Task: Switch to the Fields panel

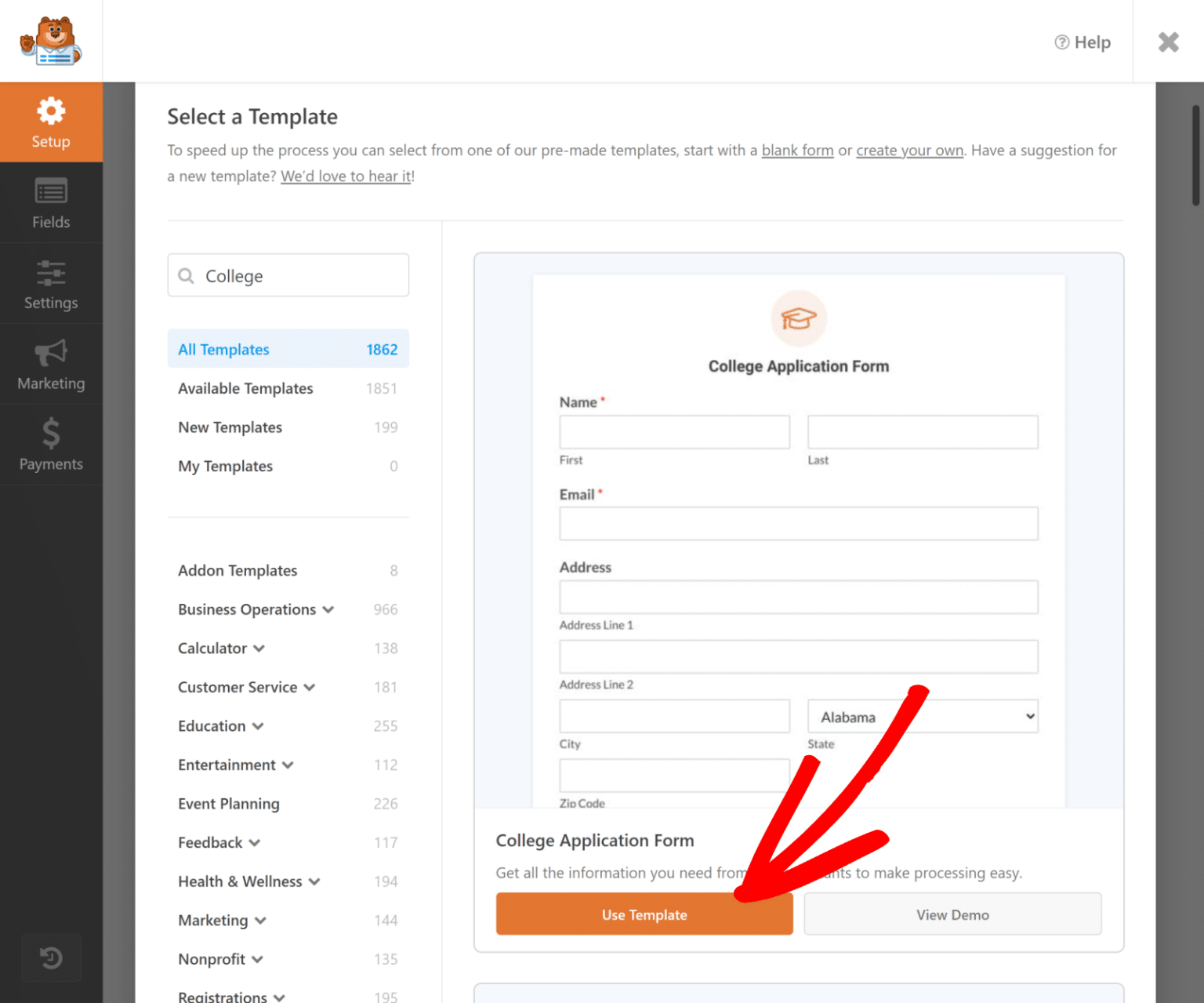Action: point(51,203)
